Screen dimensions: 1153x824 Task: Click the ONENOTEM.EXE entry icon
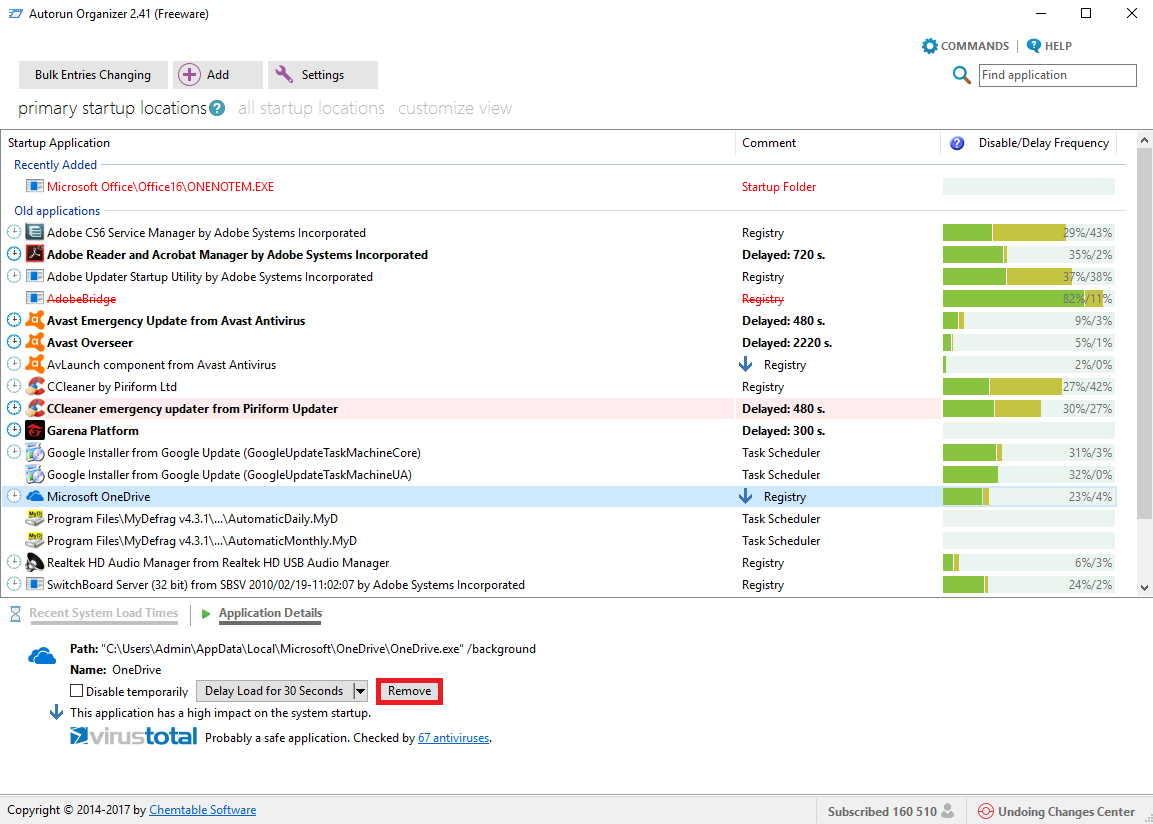(35, 187)
